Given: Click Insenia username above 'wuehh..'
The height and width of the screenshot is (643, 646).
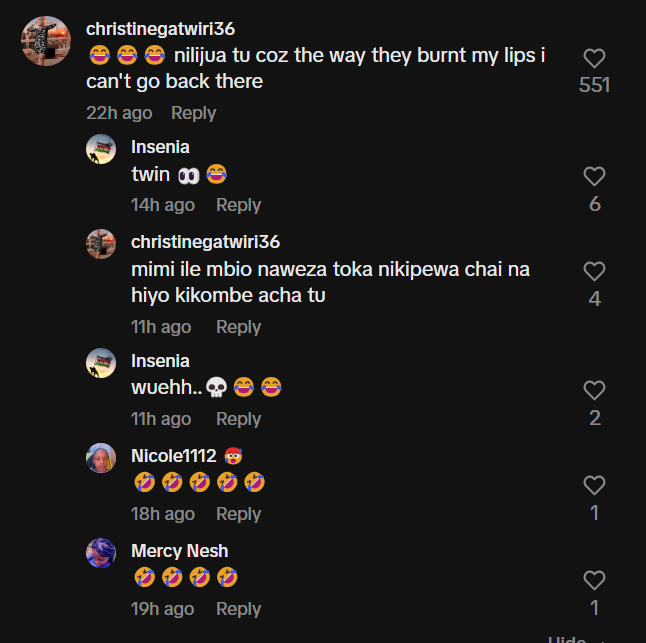Looking at the screenshot, I should (160, 361).
